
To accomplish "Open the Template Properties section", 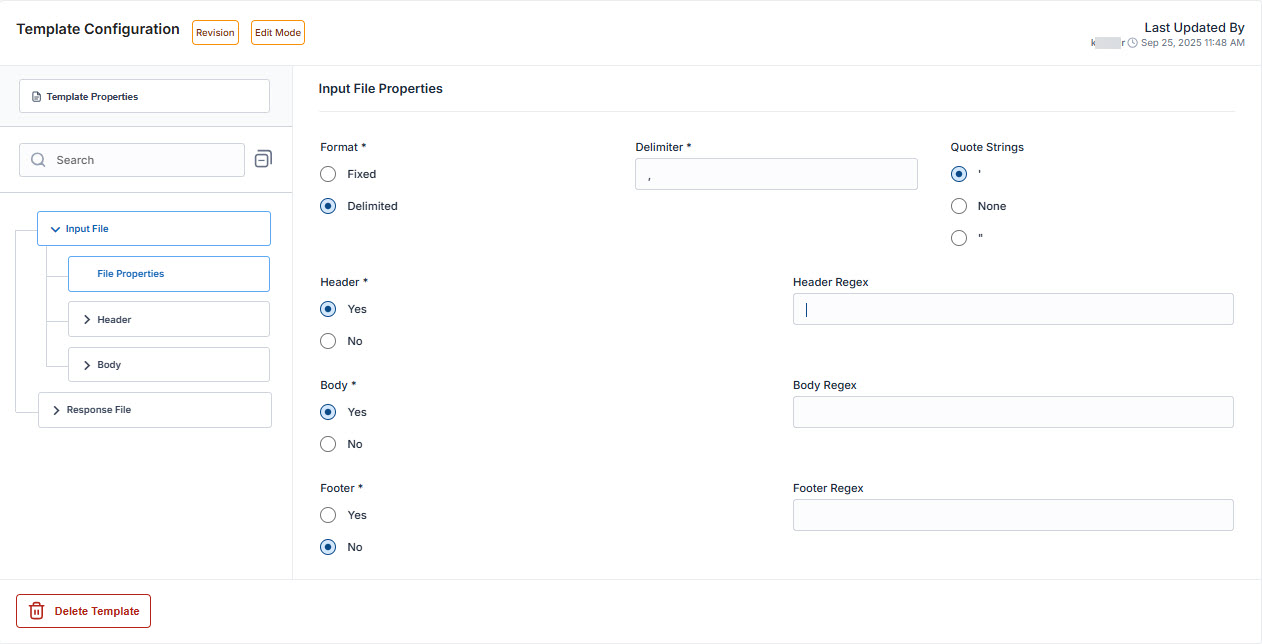I will [144, 97].
